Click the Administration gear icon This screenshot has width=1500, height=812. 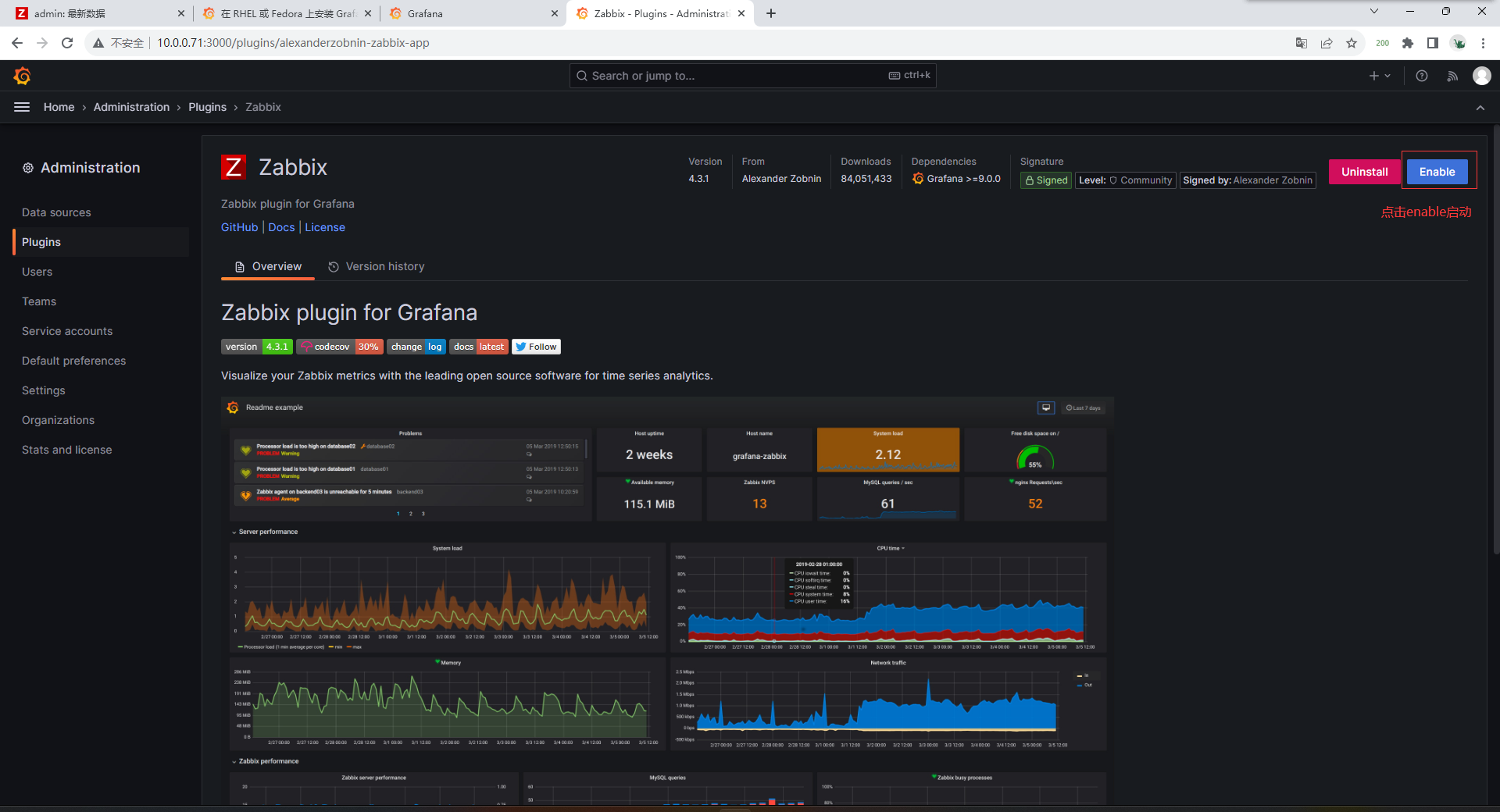28,168
